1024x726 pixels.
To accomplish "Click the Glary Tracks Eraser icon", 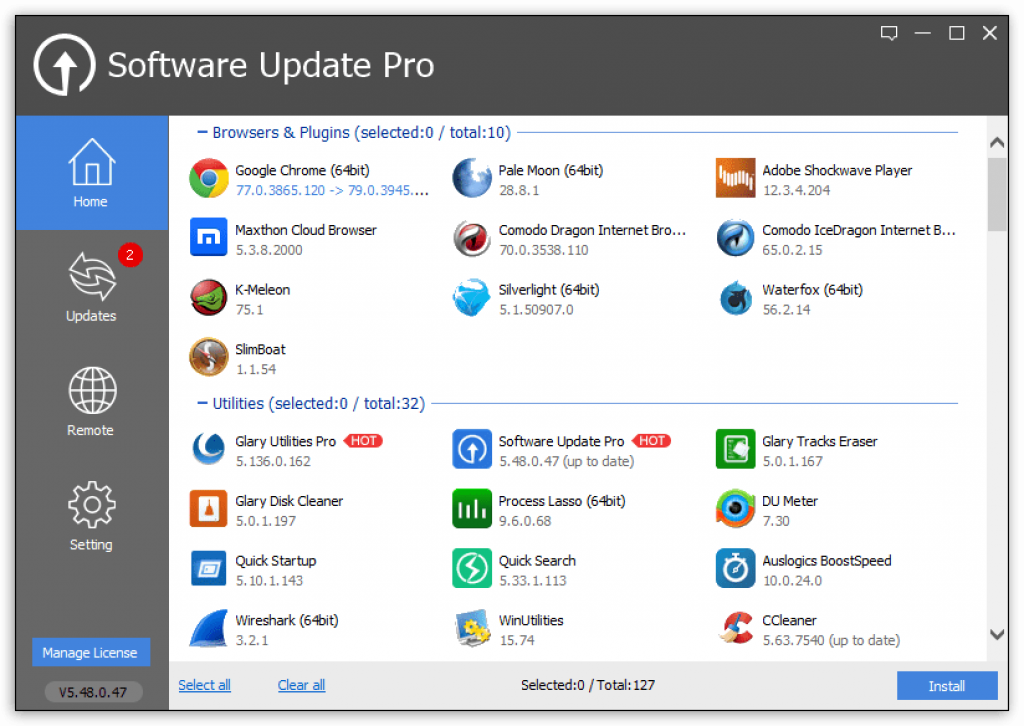I will click(x=735, y=449).
